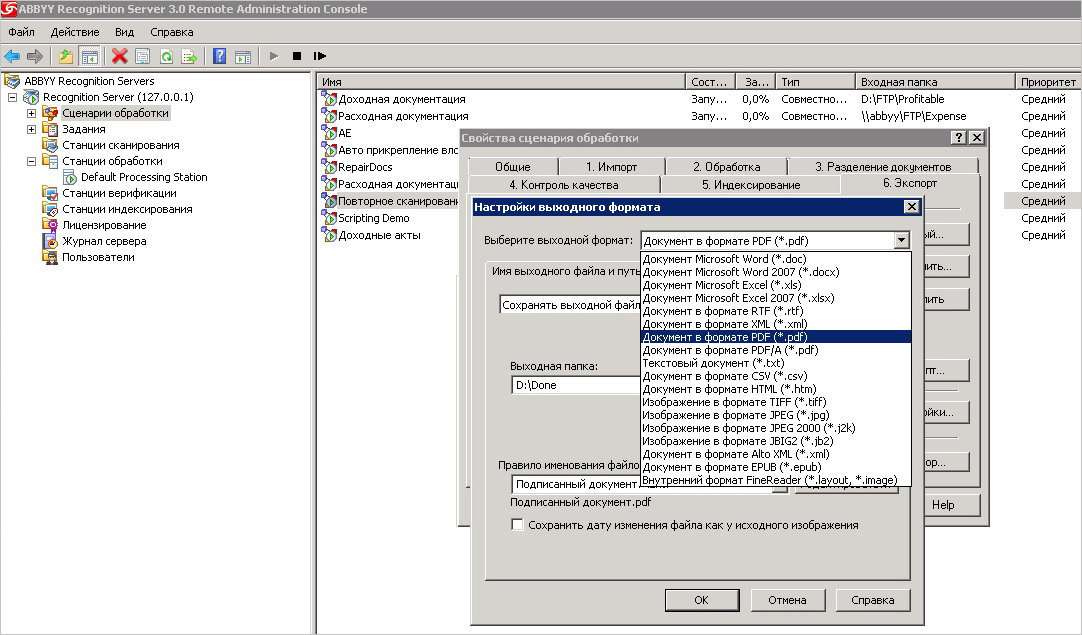This screenshot has width=1082, height=635.
Task: Click the Лицензирование icon in the tree
Action: (50, 224)
